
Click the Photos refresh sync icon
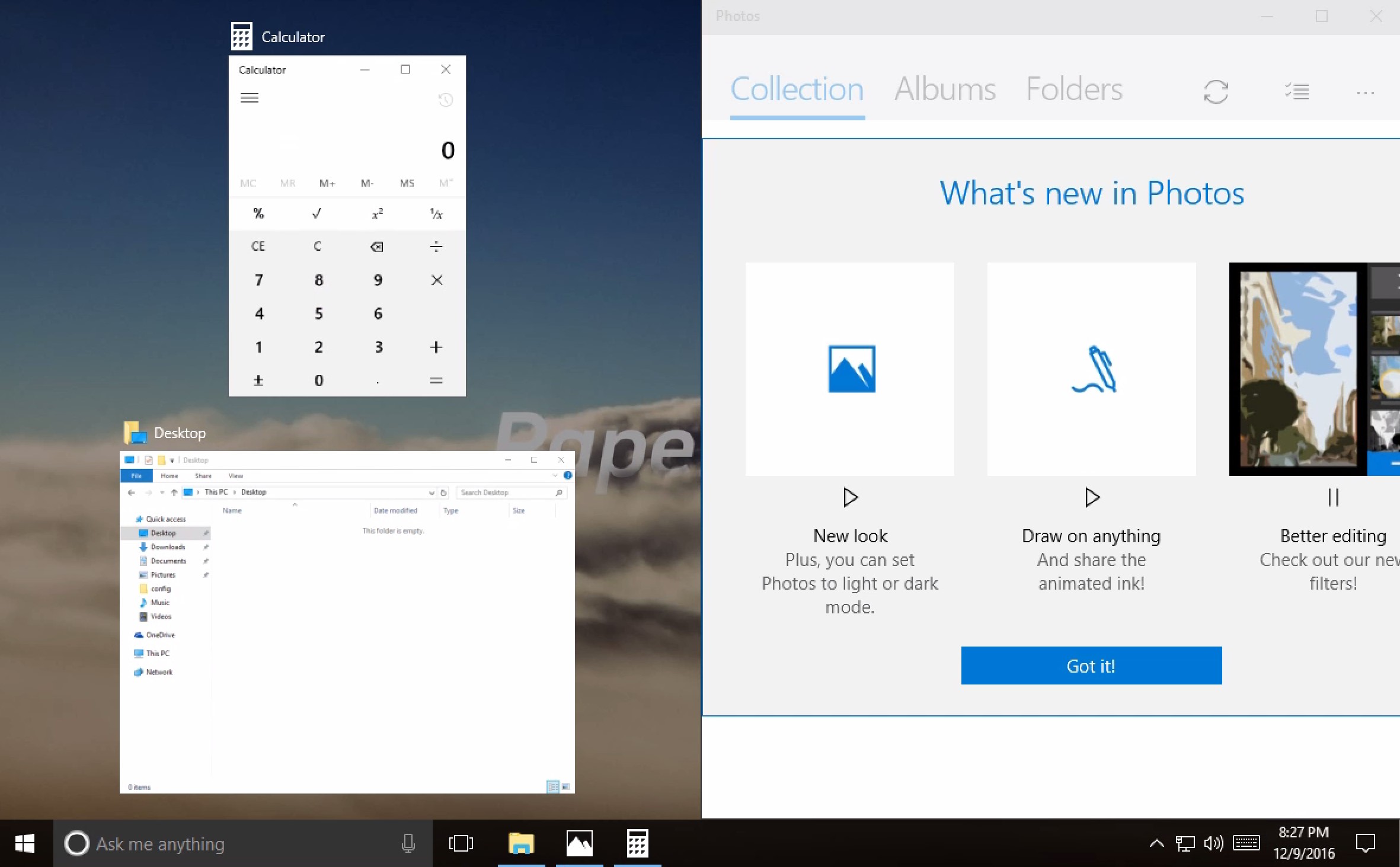[1216, 92]
